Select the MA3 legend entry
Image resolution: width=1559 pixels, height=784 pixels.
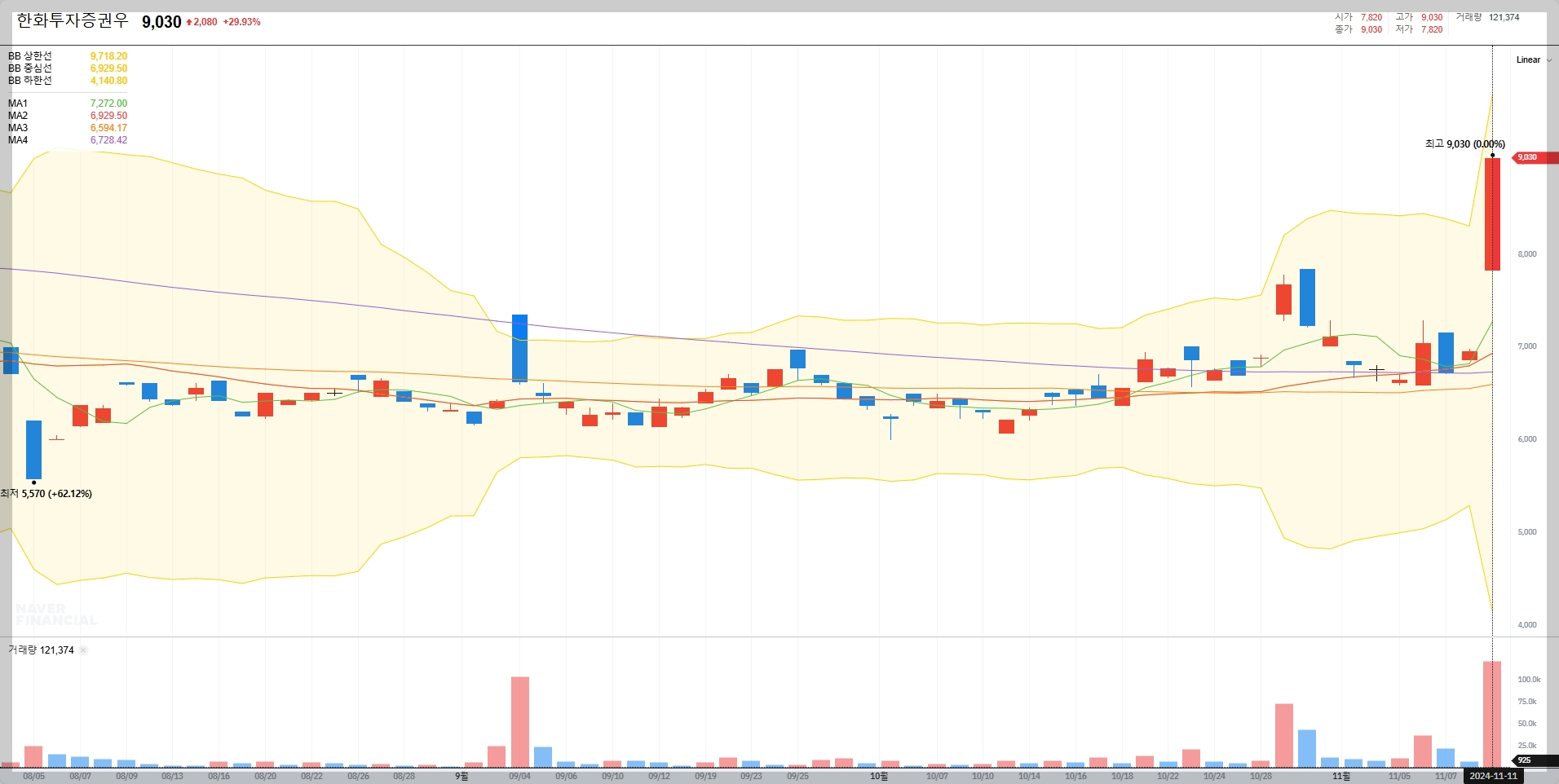tap(18, 128)
